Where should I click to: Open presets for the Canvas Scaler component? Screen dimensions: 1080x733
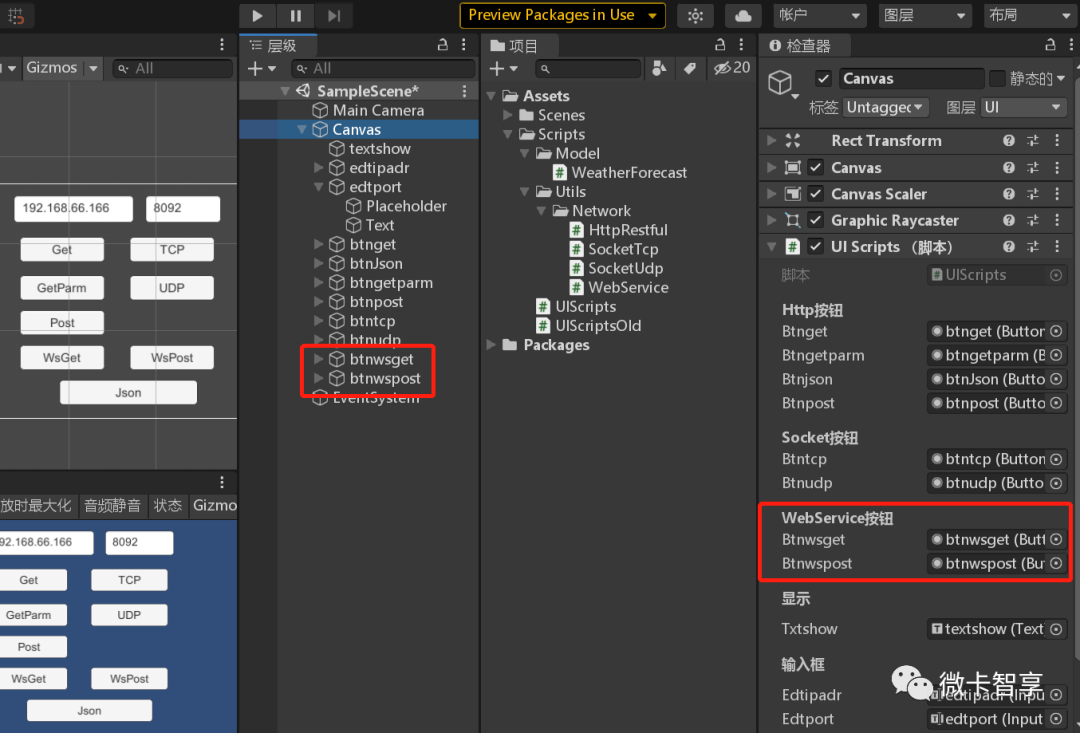tap(1032, 194)
